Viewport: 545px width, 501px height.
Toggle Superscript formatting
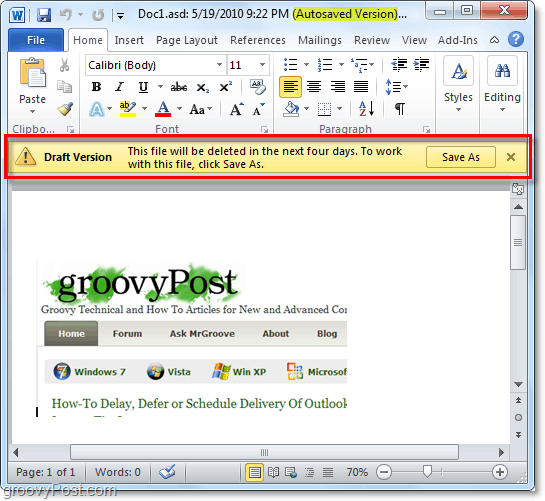[226, 87]
